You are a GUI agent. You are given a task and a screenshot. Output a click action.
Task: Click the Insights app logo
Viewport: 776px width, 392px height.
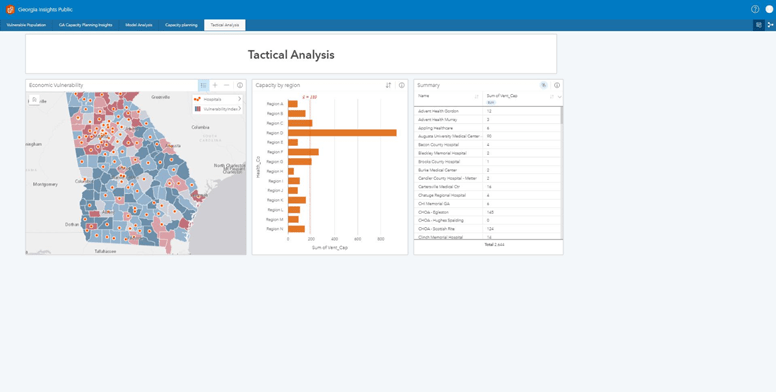pyautogui.click(x=10, y=9)
